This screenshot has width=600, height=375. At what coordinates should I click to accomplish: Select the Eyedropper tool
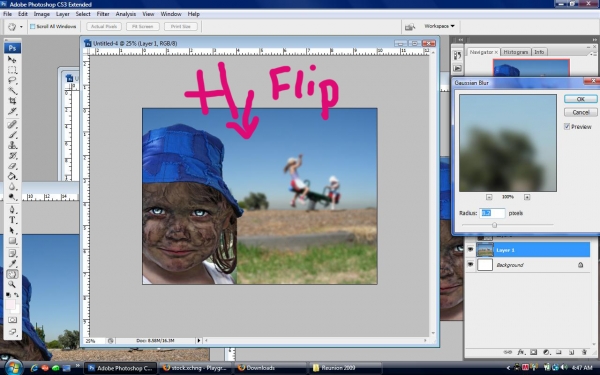(12, 264)
